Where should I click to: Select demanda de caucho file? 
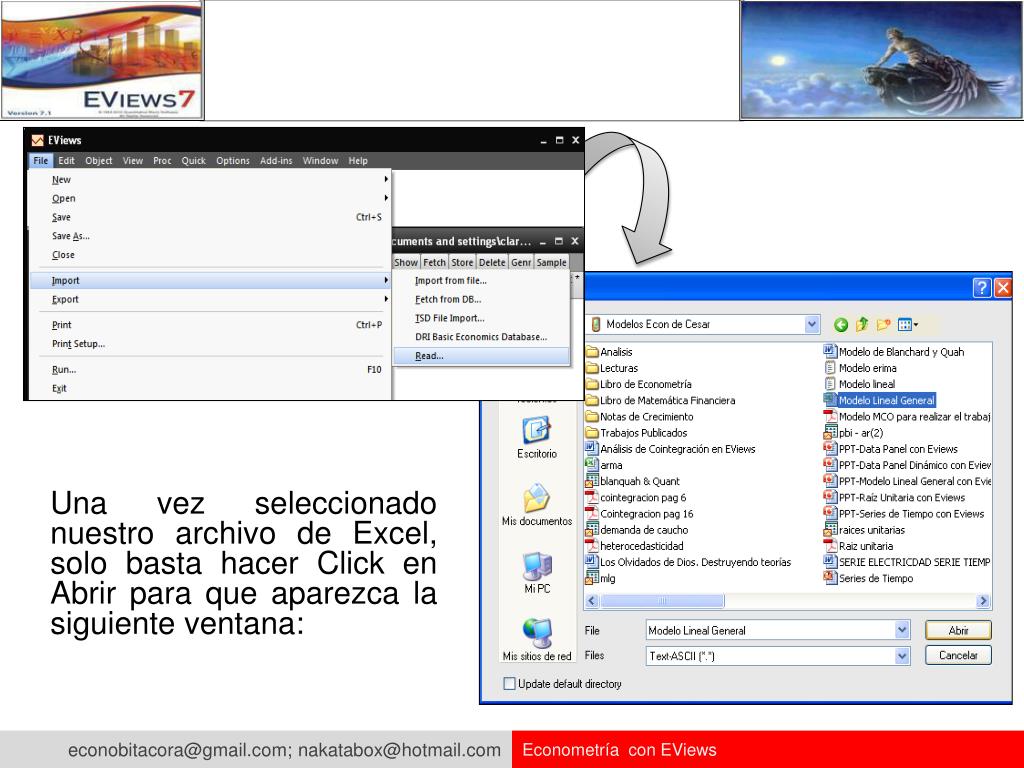[x=637, y=530]
